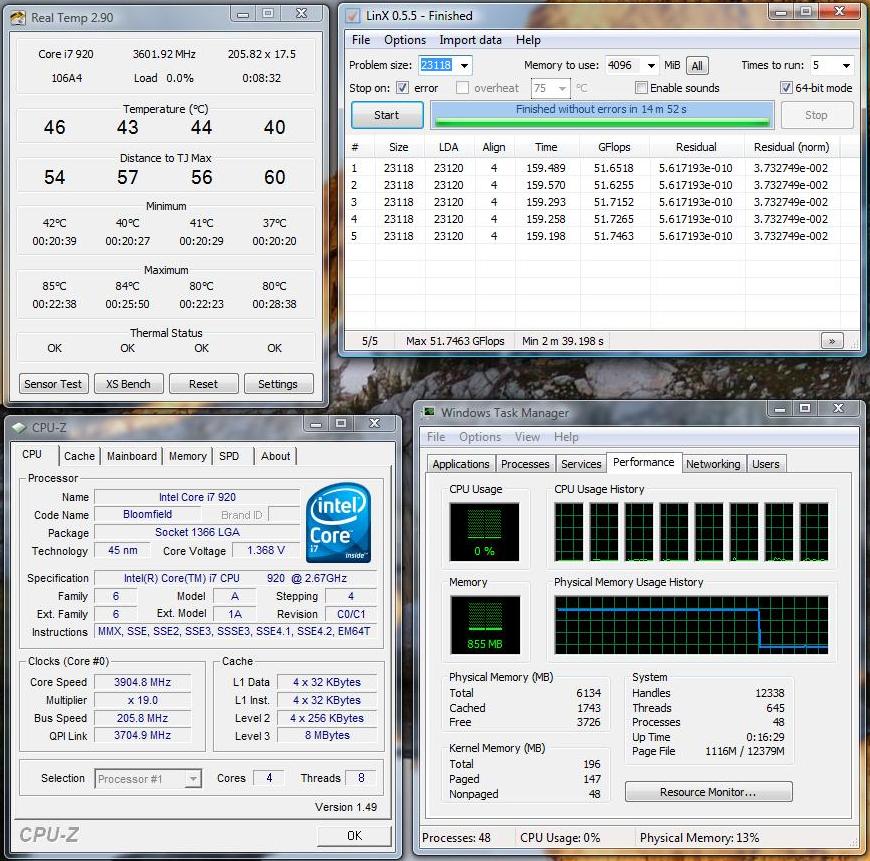Open the Times to run dropdown
Viewport: 870px width, 861px height.
coord(846,65)
